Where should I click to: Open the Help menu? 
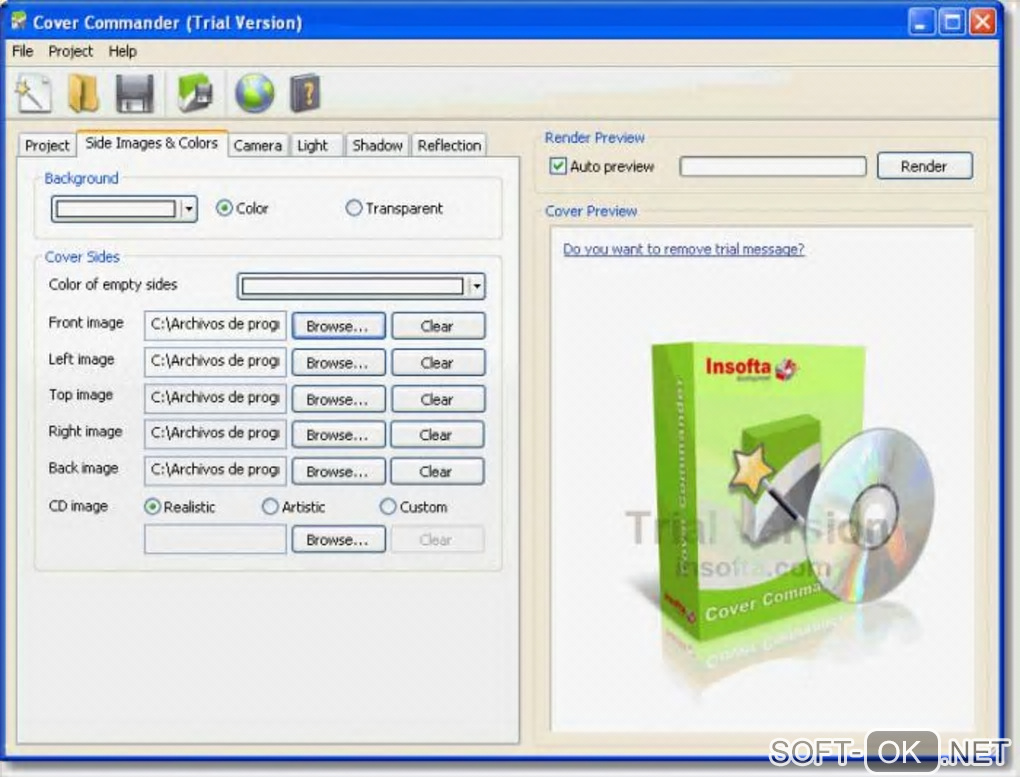pyautogui.click(x=122, y=51)
